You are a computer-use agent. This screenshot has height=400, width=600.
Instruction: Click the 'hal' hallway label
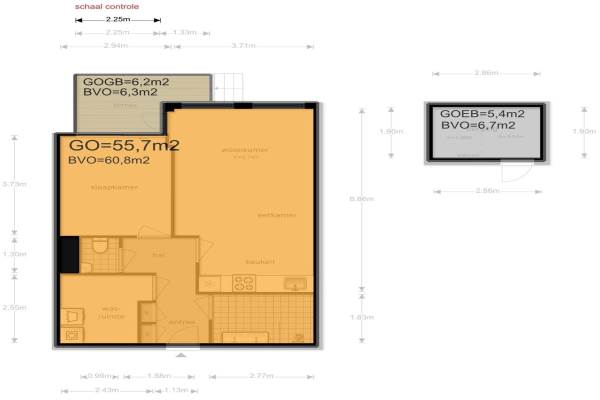pyautogui.click(x=157, y=254)
